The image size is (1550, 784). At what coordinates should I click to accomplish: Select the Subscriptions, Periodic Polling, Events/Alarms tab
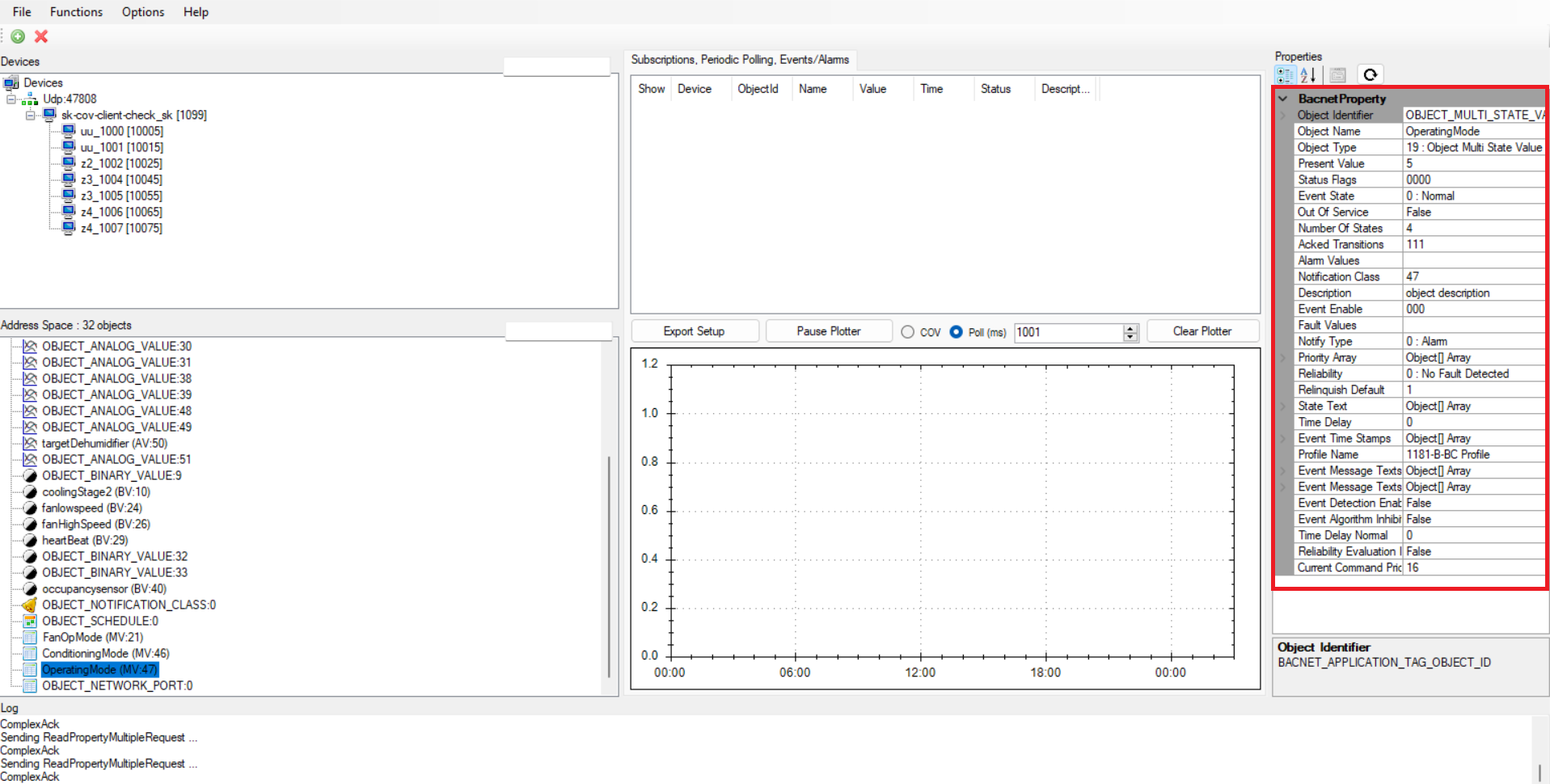(x=740, y=60)
